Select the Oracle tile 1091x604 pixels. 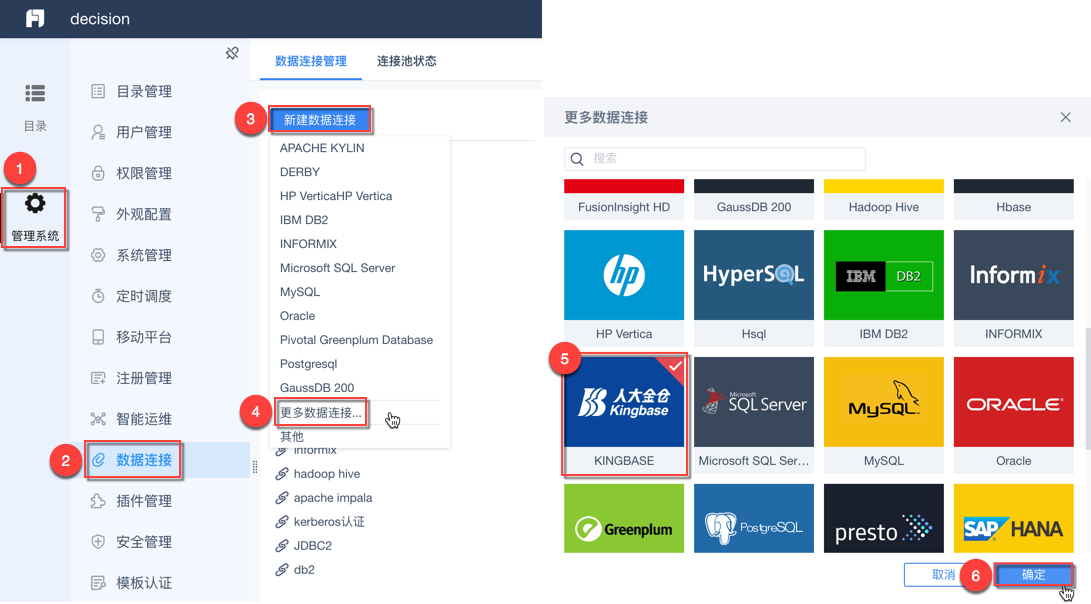click(x=1014, y=415)
